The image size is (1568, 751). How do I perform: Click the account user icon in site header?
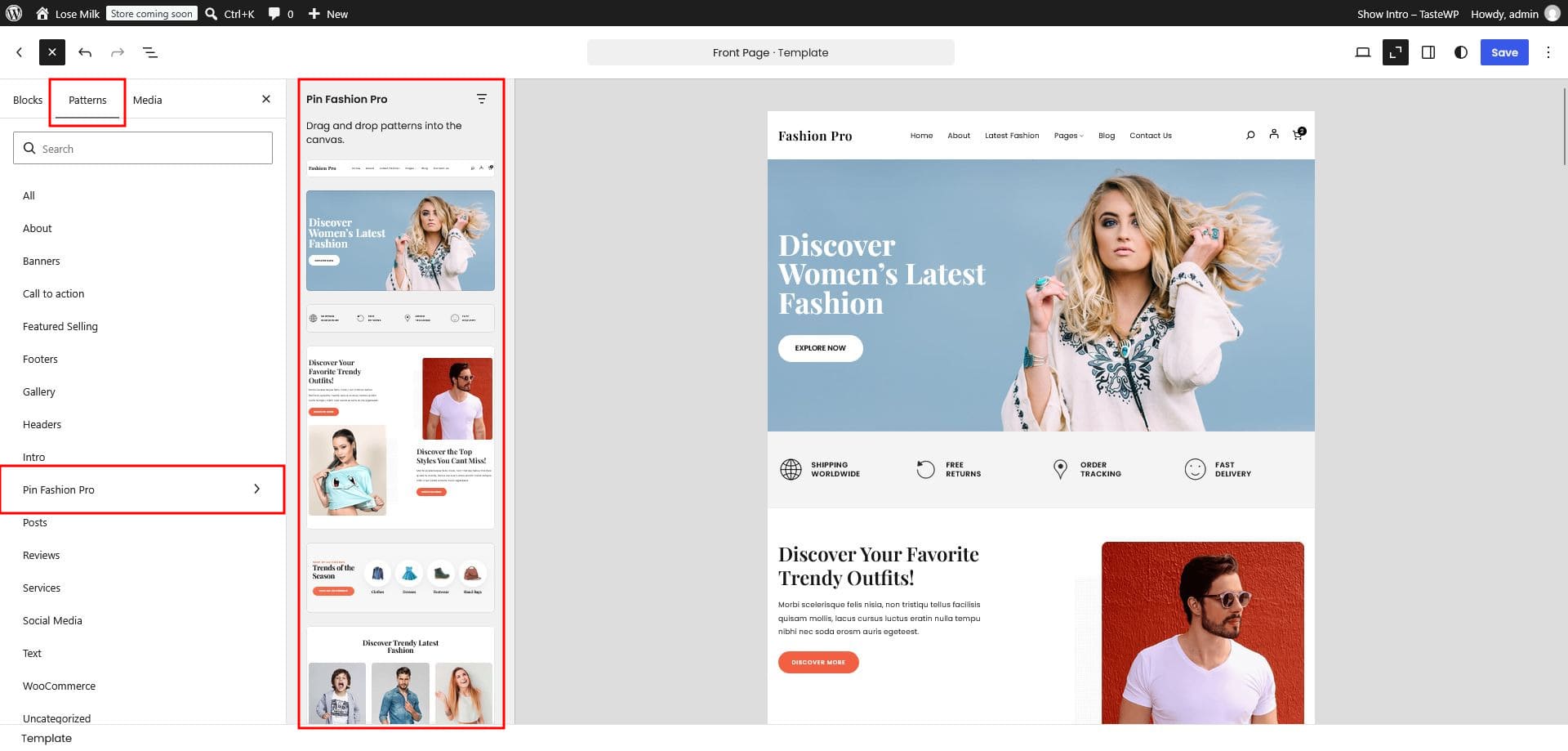coord(1274,134)
